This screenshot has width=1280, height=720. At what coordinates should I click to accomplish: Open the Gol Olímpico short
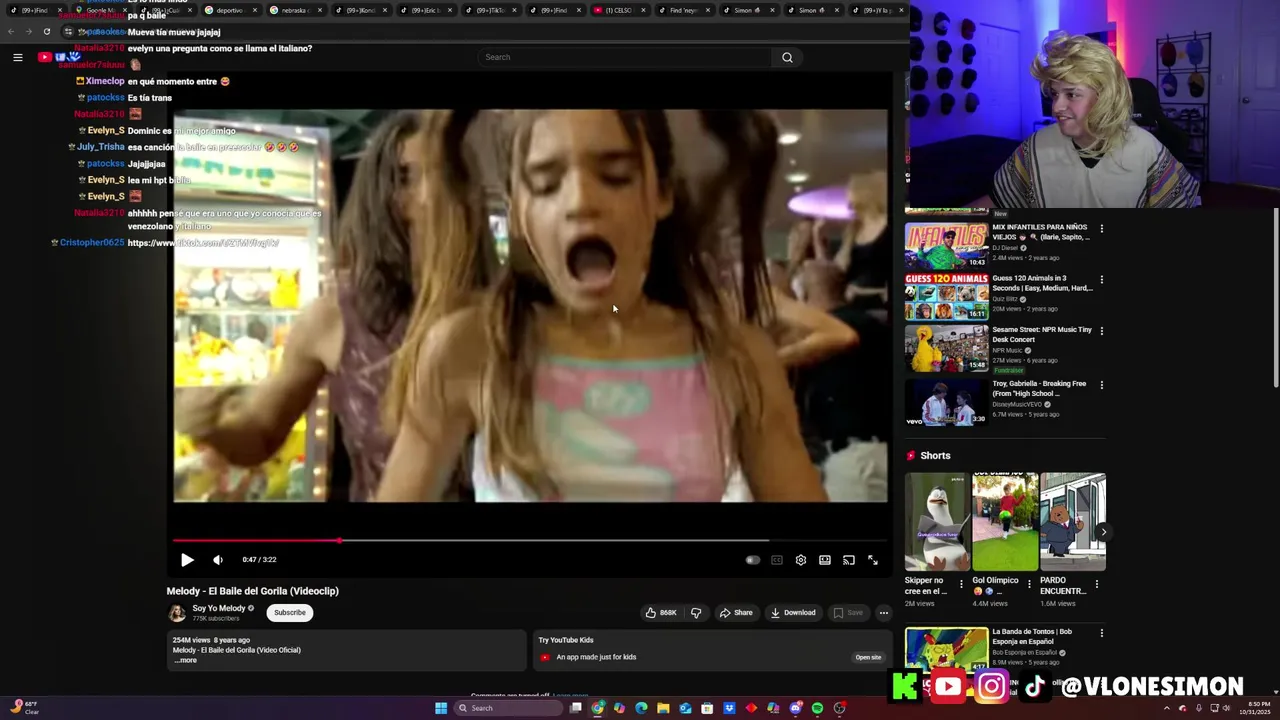coord(1004,521)
